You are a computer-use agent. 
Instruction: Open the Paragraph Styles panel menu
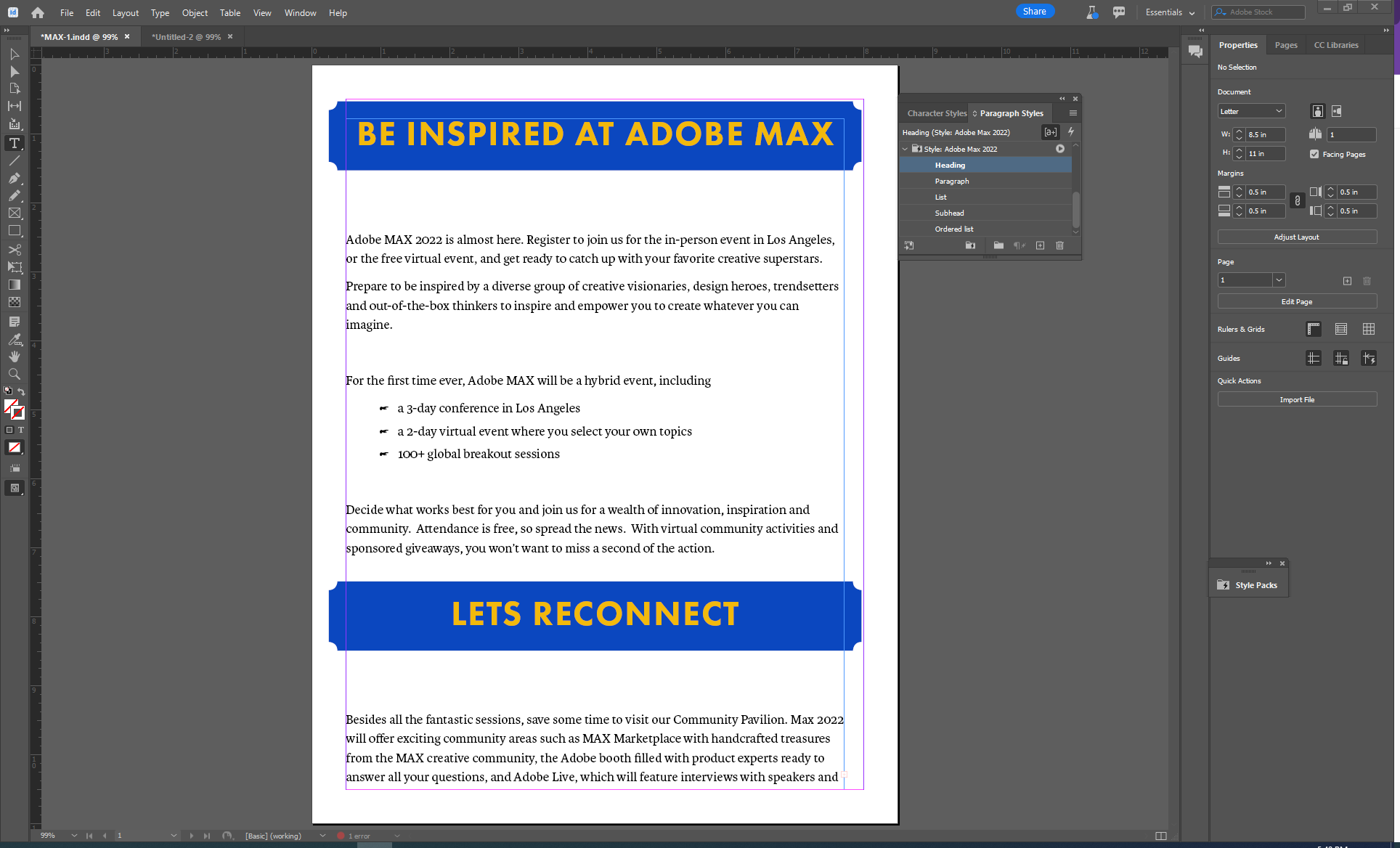[1072, 113]
